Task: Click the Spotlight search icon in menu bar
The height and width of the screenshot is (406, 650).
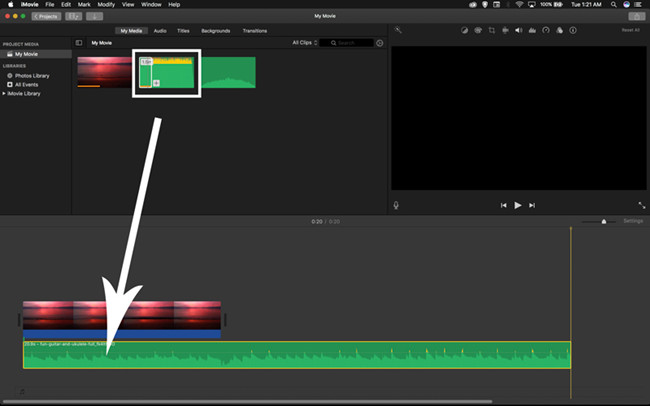Action: tap(614, 5)
